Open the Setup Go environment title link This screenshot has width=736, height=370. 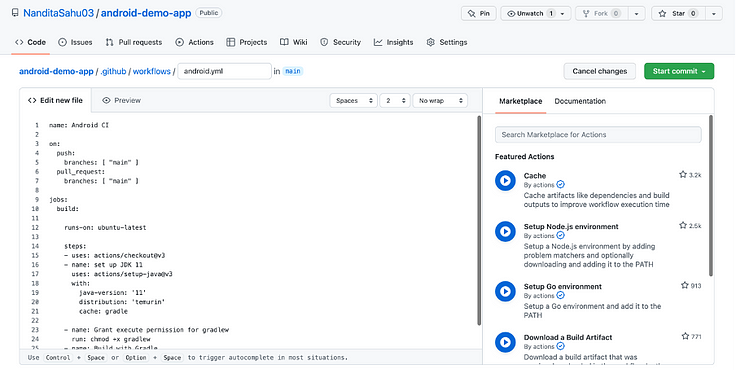[562, 286]
